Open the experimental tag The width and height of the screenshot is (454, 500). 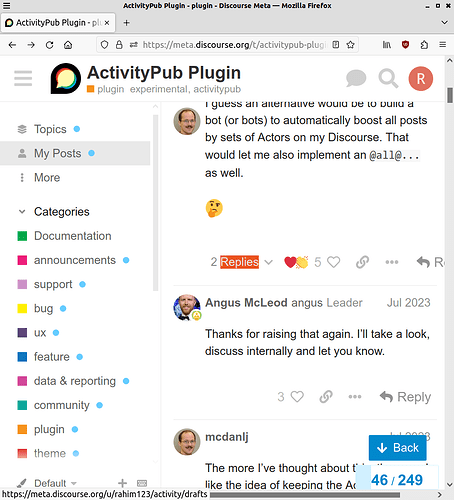159,89
